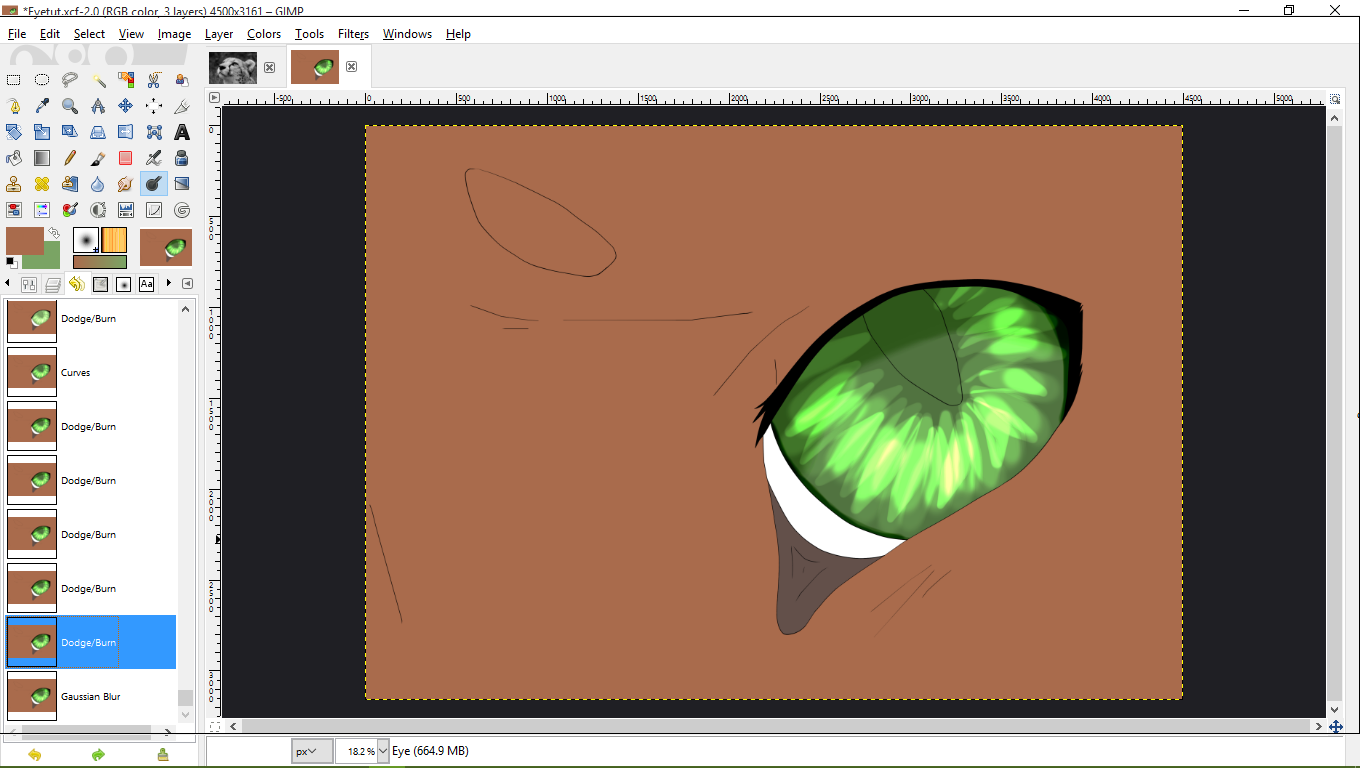
Task: Choose the Eraser tool
Action: 126,158
